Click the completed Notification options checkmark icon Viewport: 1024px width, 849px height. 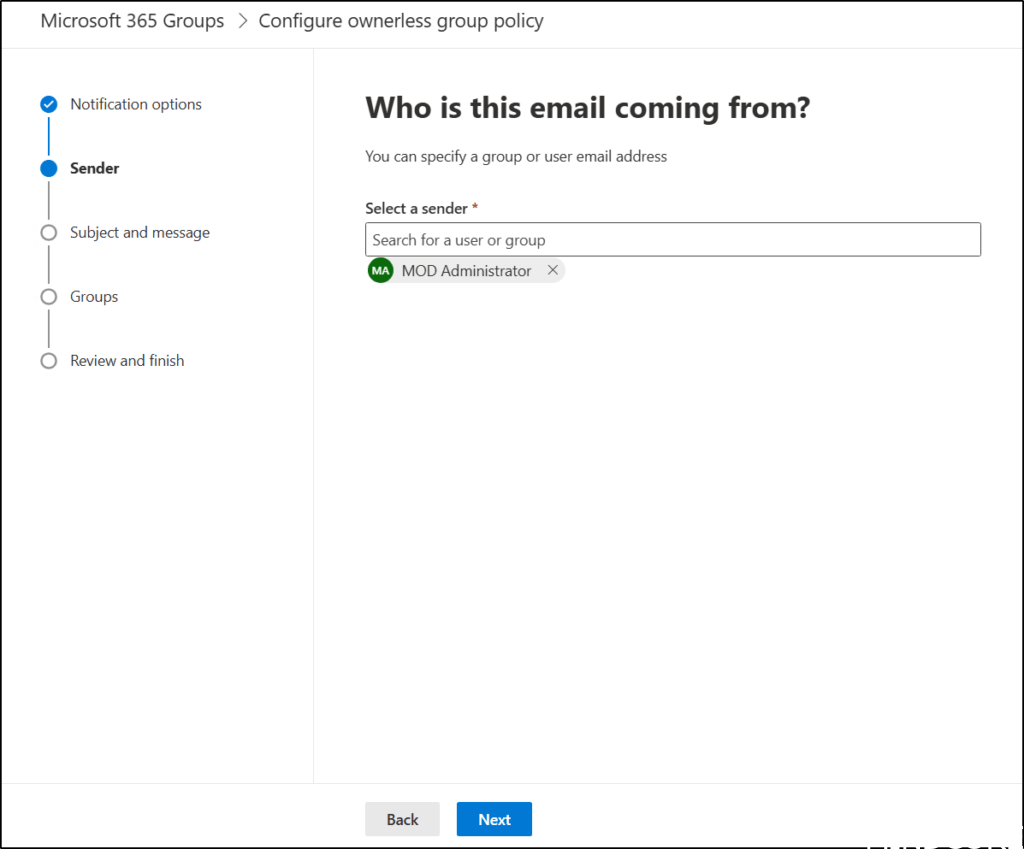pyautogui.click(x=48, y=105)
